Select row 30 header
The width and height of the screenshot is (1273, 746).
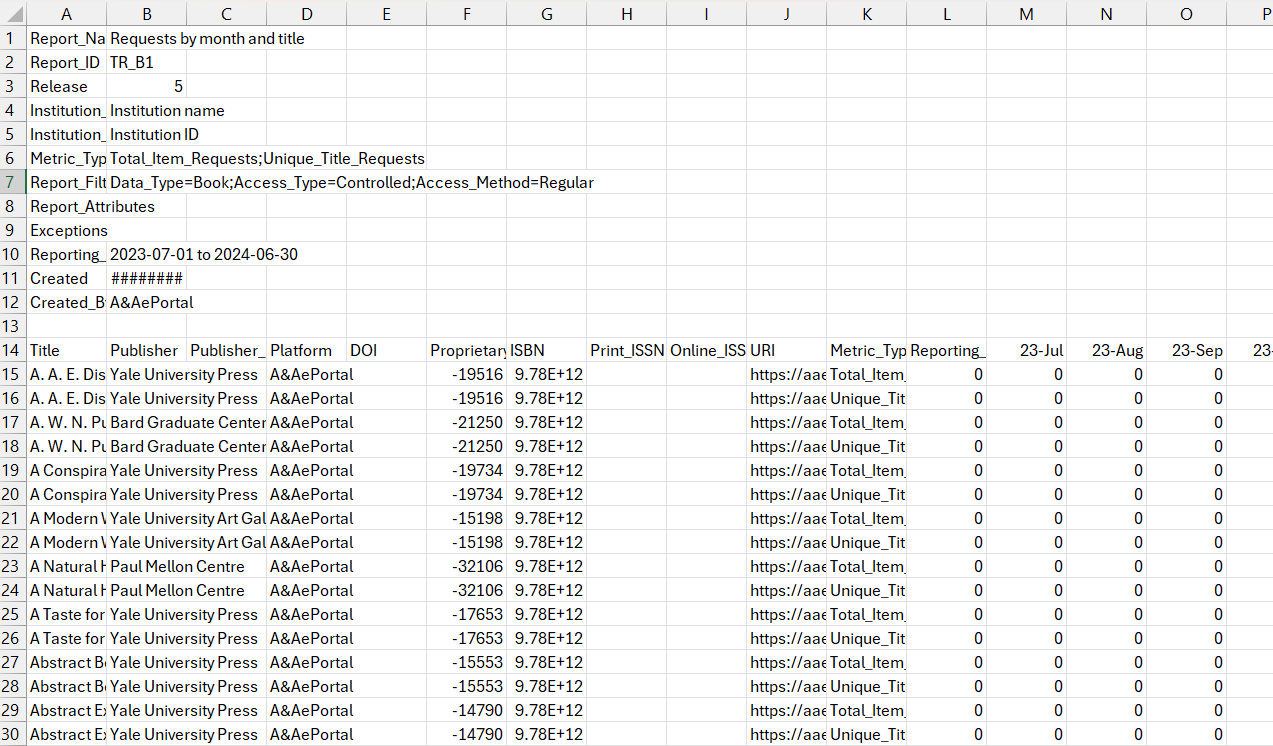(13, 734)
